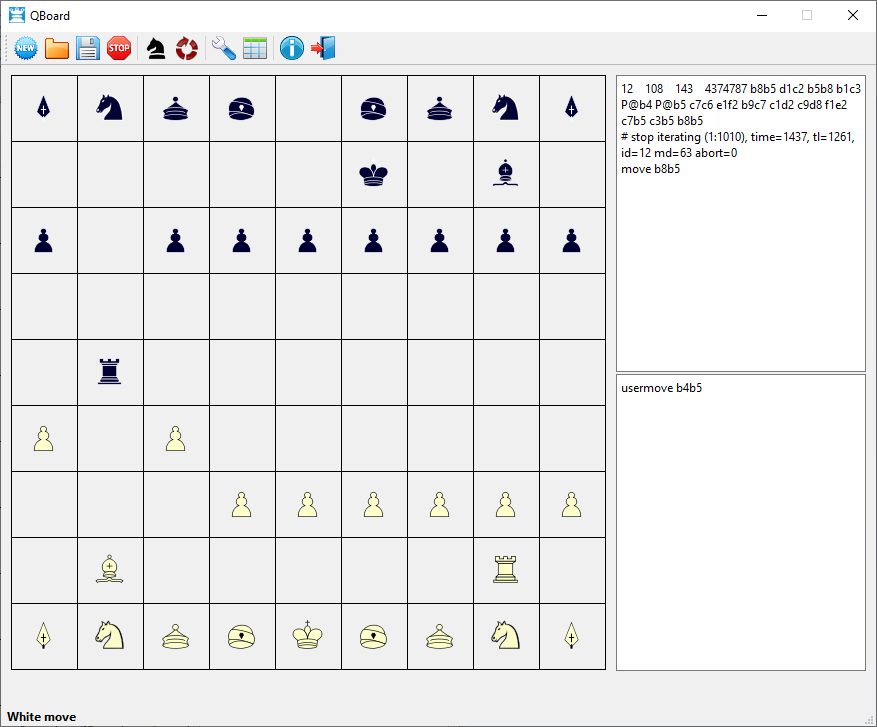The width and height of the screenshot is (877, 727).
Task: Open settings with the wrench icon
Action: pos(224,48)
